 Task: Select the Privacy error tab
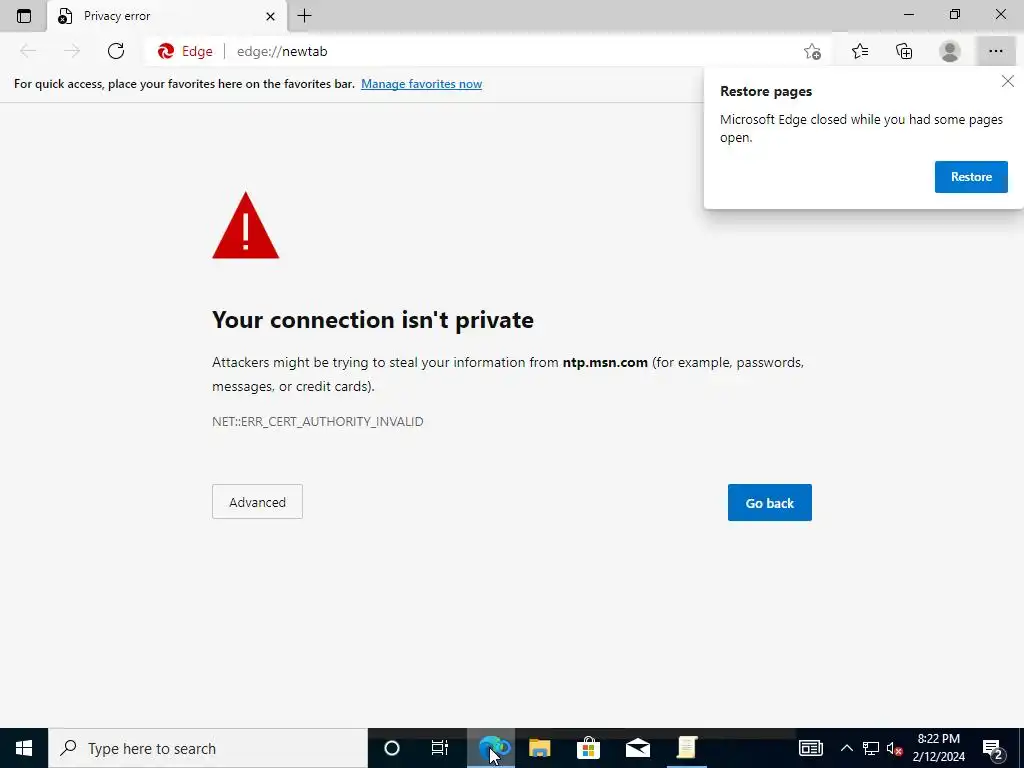click(167, 16)
